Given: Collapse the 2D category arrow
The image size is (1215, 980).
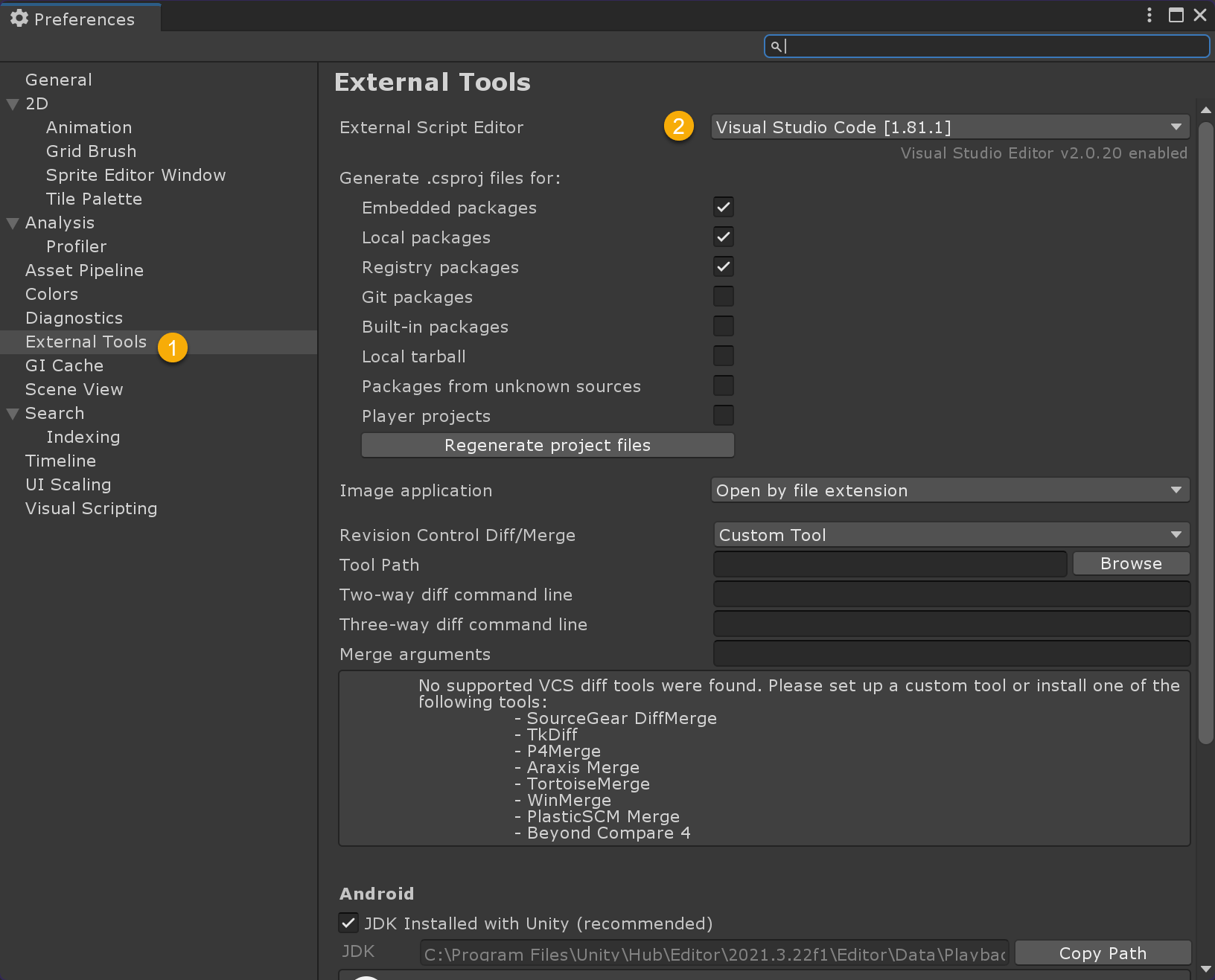Looking at the screenshot, I should 13,104.
